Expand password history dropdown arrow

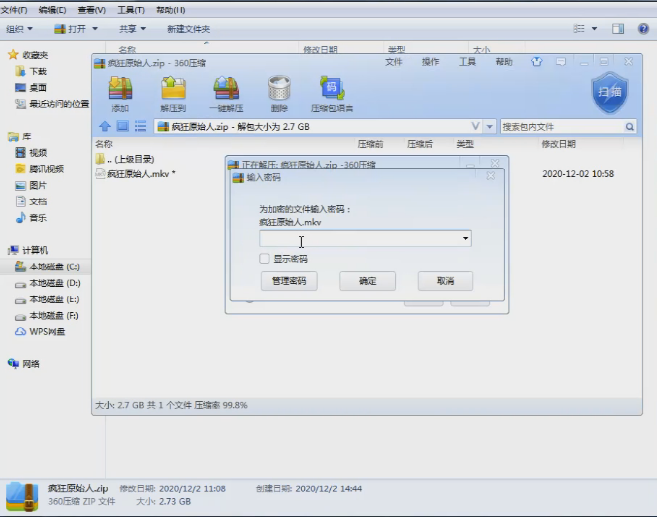tap(465, 238)
